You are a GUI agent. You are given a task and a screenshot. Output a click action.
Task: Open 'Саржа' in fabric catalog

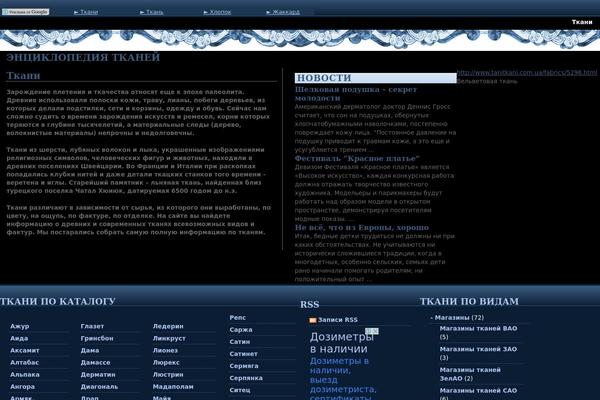[241, 330]
